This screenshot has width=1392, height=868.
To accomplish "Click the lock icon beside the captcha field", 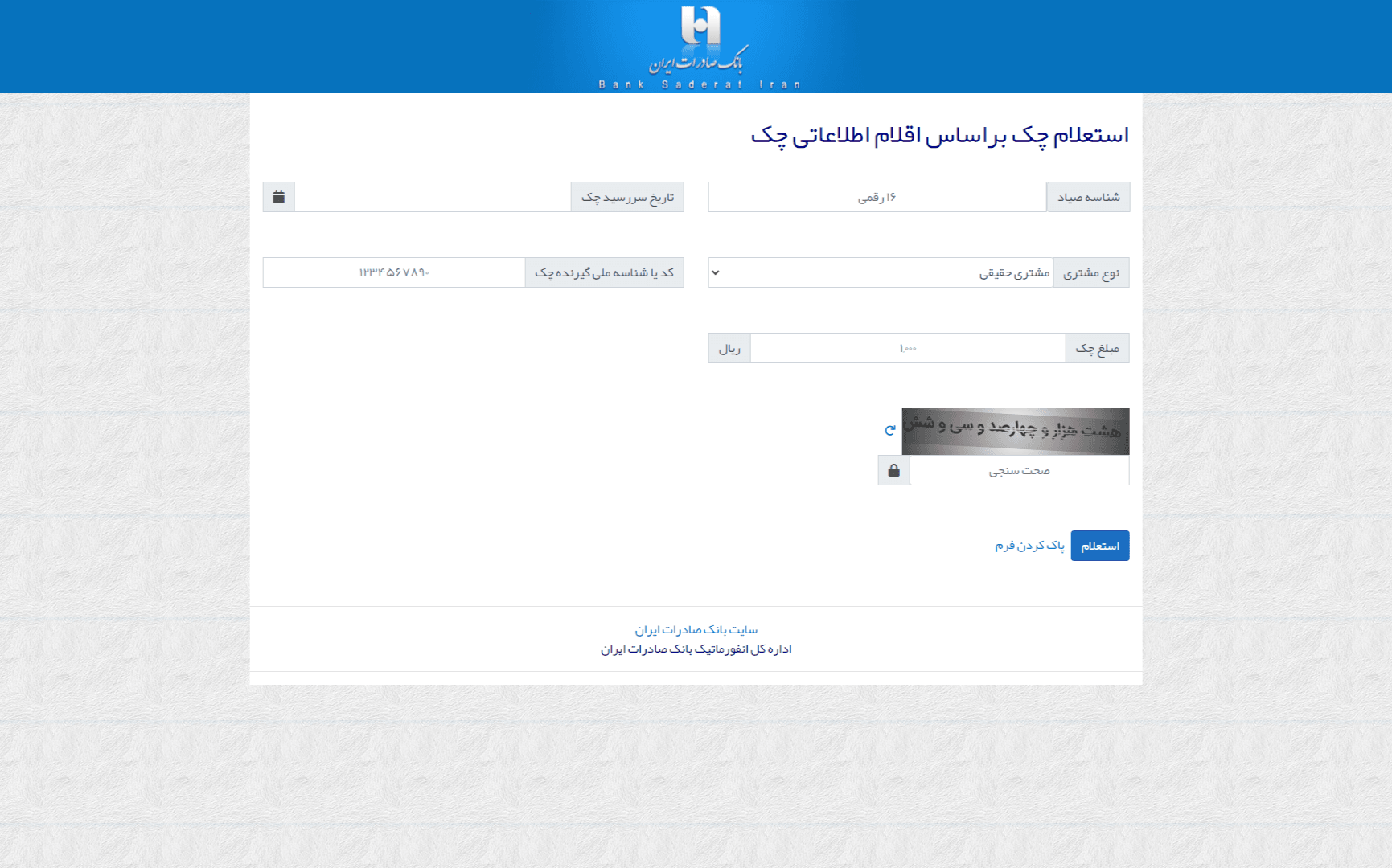I will (894, 470).
